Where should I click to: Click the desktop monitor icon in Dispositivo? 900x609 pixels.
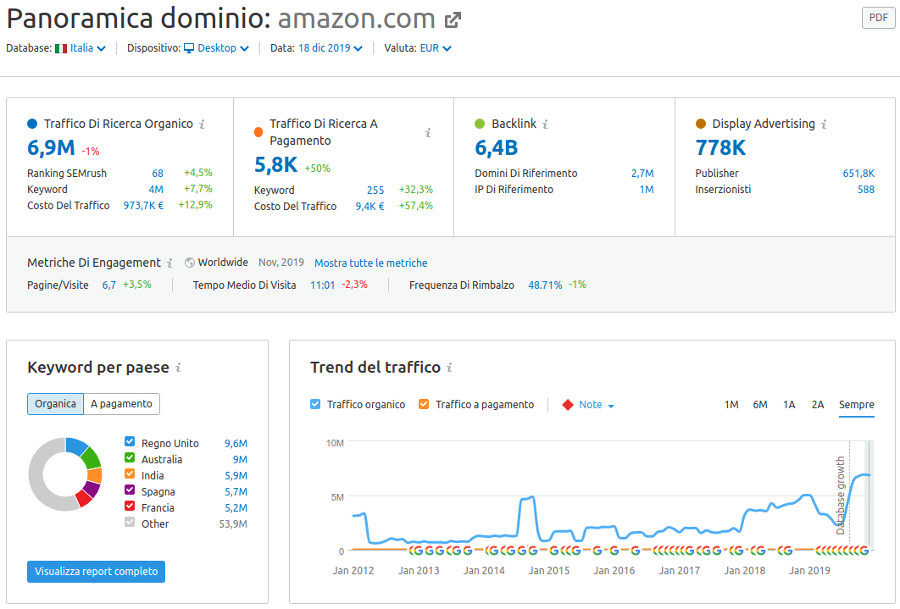[189, 48]
